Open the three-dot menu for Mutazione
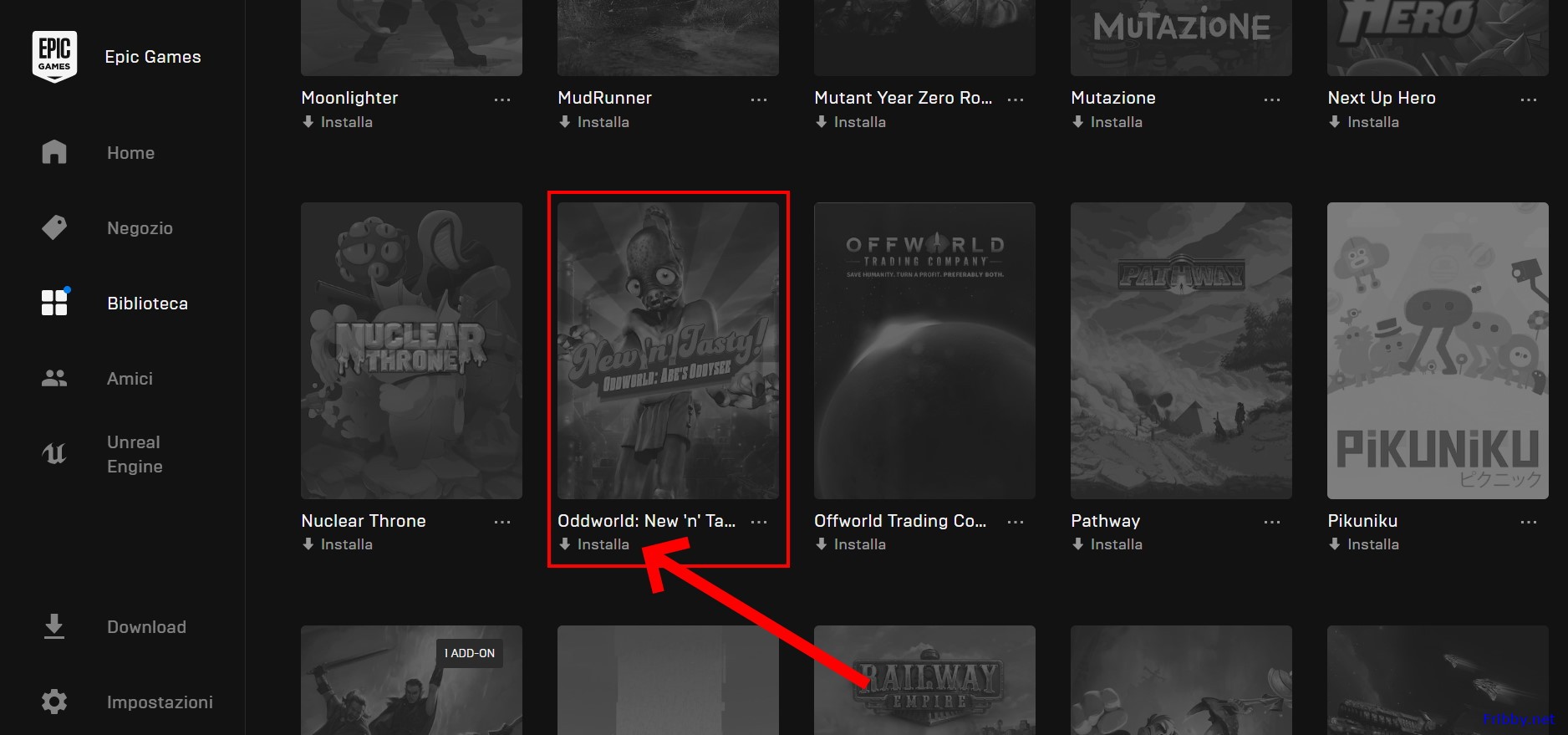Viewport: 1568px width, 735px height. 1272,100
